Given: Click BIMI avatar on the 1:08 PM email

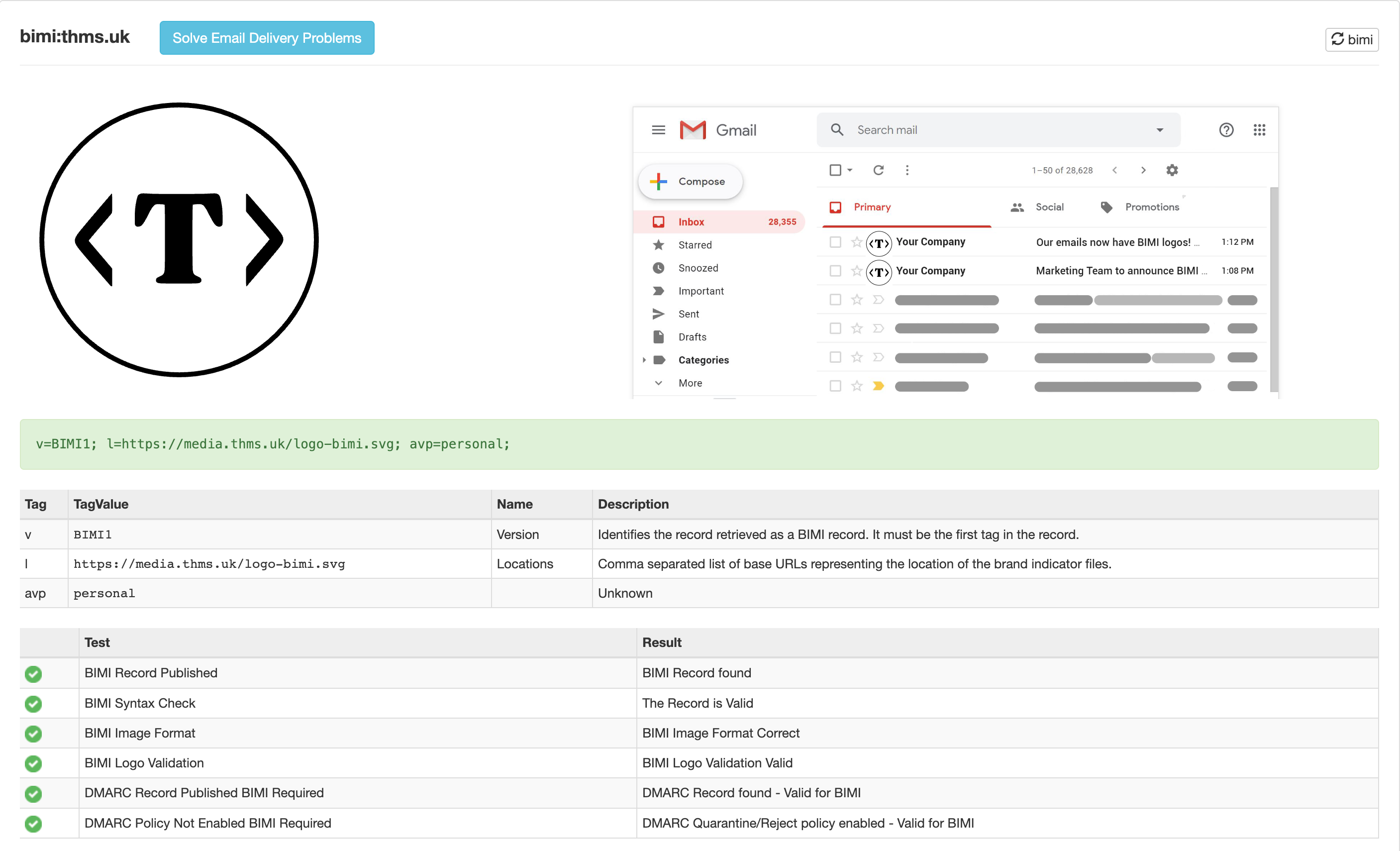Looking at the screenshot, I should 879,272.
